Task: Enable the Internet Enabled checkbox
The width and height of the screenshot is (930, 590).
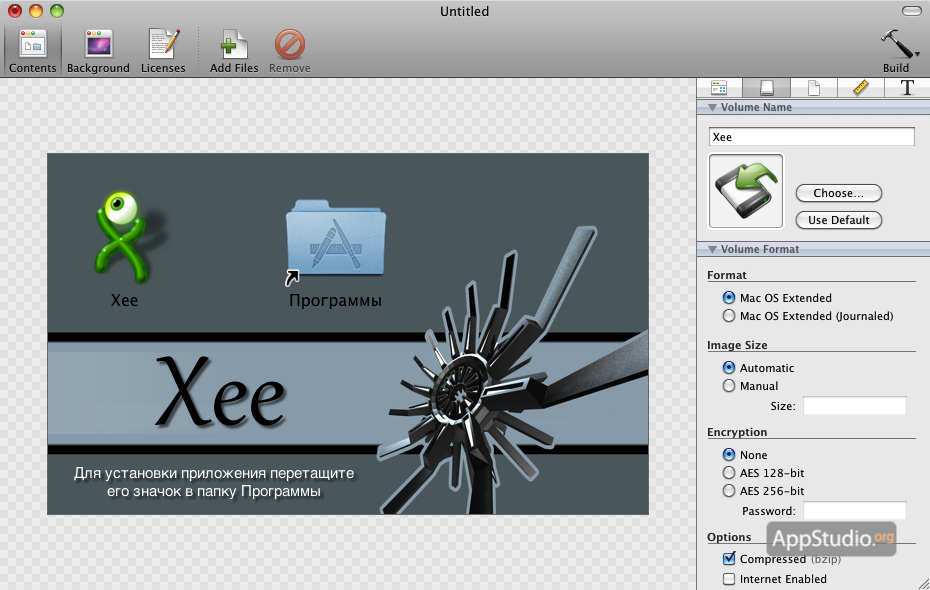Action: pos(729,579)
